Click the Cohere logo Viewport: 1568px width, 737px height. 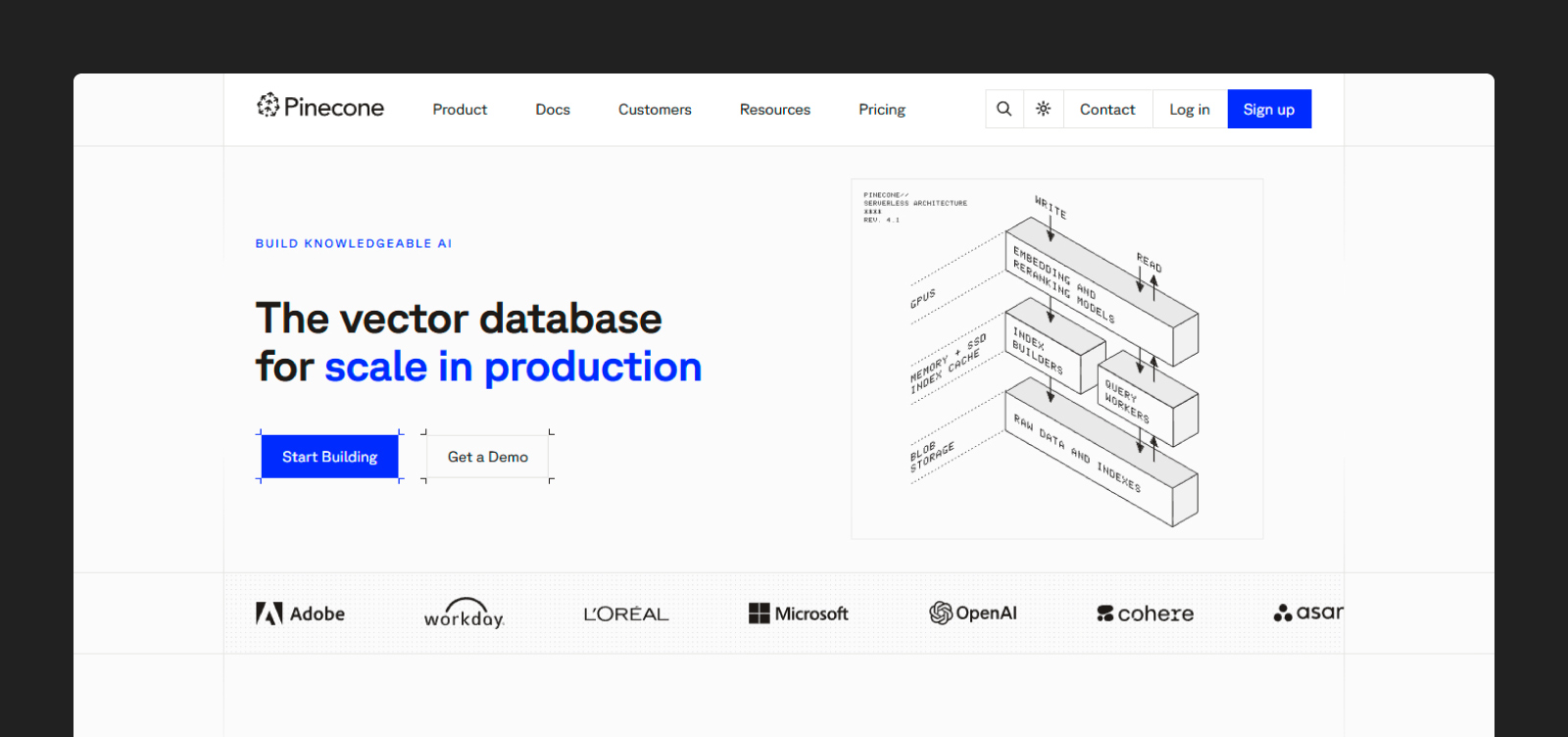click(x=1146, y=614)
